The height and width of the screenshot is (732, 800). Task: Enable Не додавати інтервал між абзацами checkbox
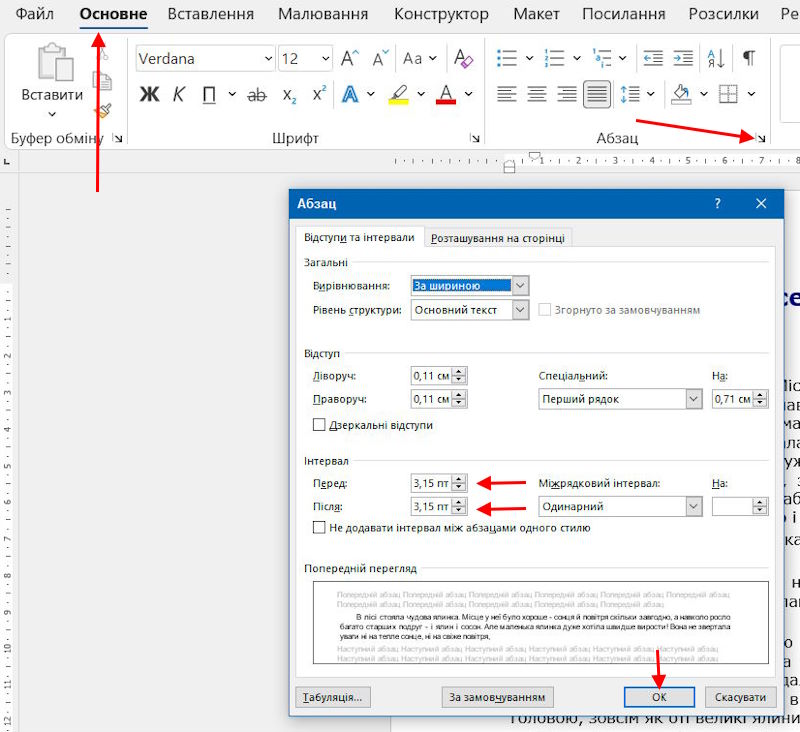[x=319, y=527]
